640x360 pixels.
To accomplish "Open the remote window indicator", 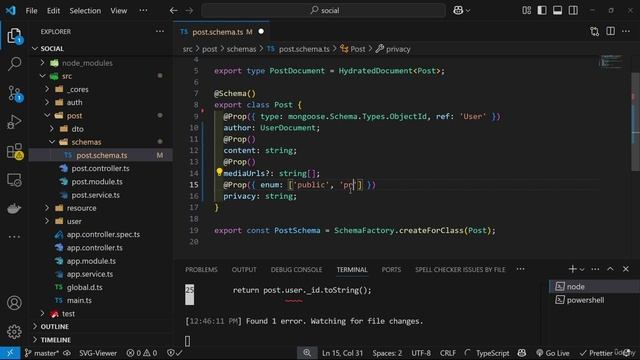I will point(10,353).
